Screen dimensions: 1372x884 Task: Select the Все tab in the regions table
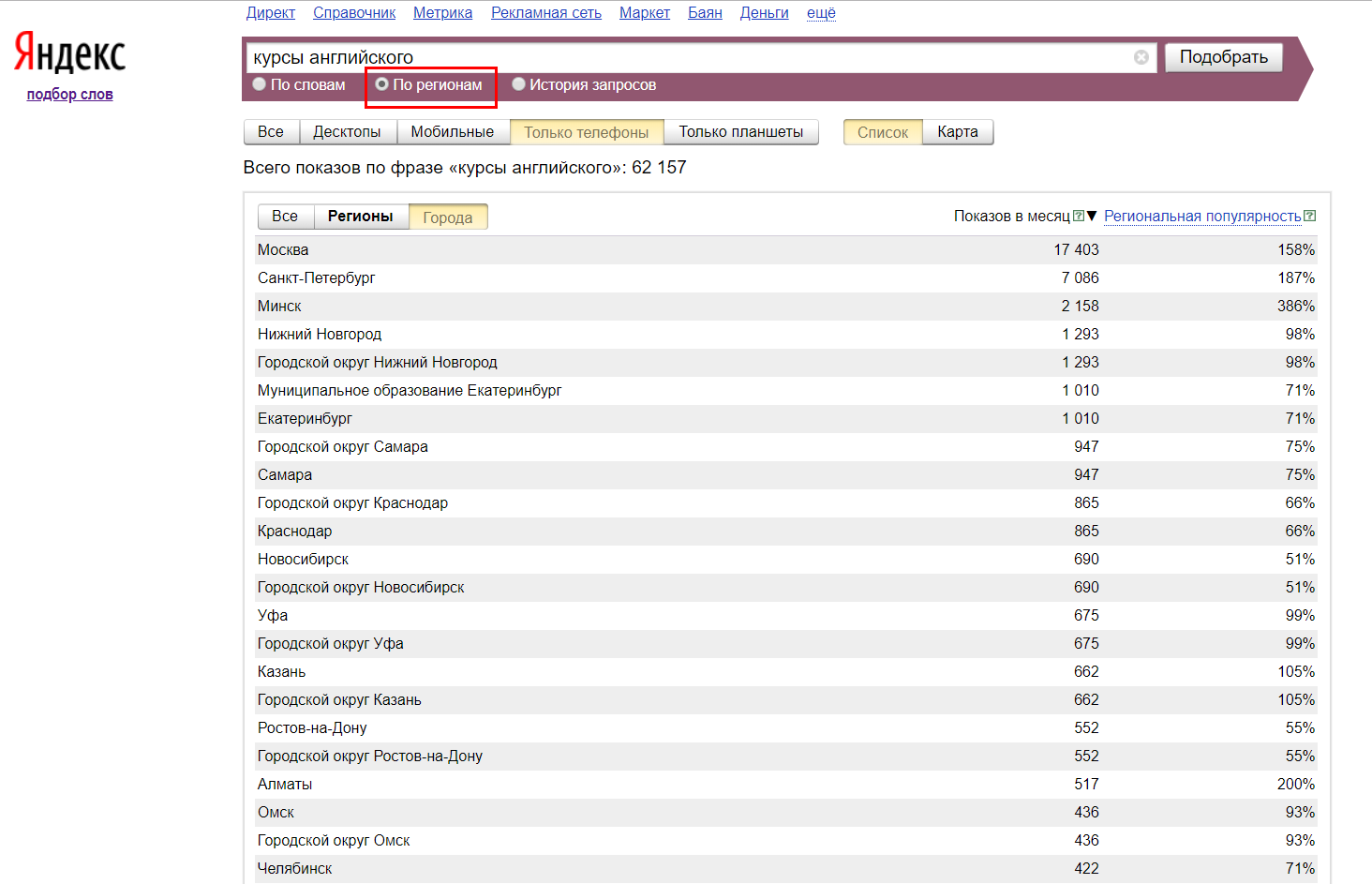pyautogui.click(x=285, y=217)
